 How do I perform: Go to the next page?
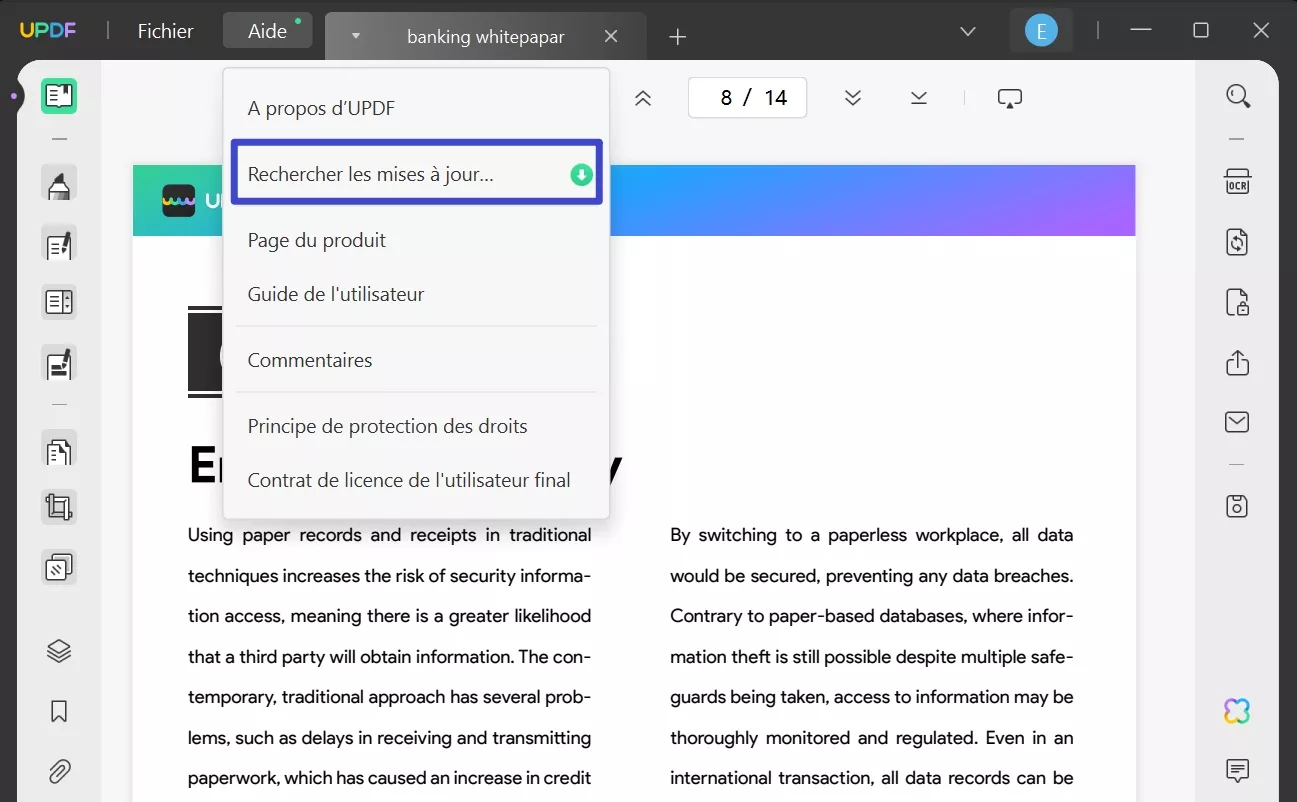tap(853, 98)
